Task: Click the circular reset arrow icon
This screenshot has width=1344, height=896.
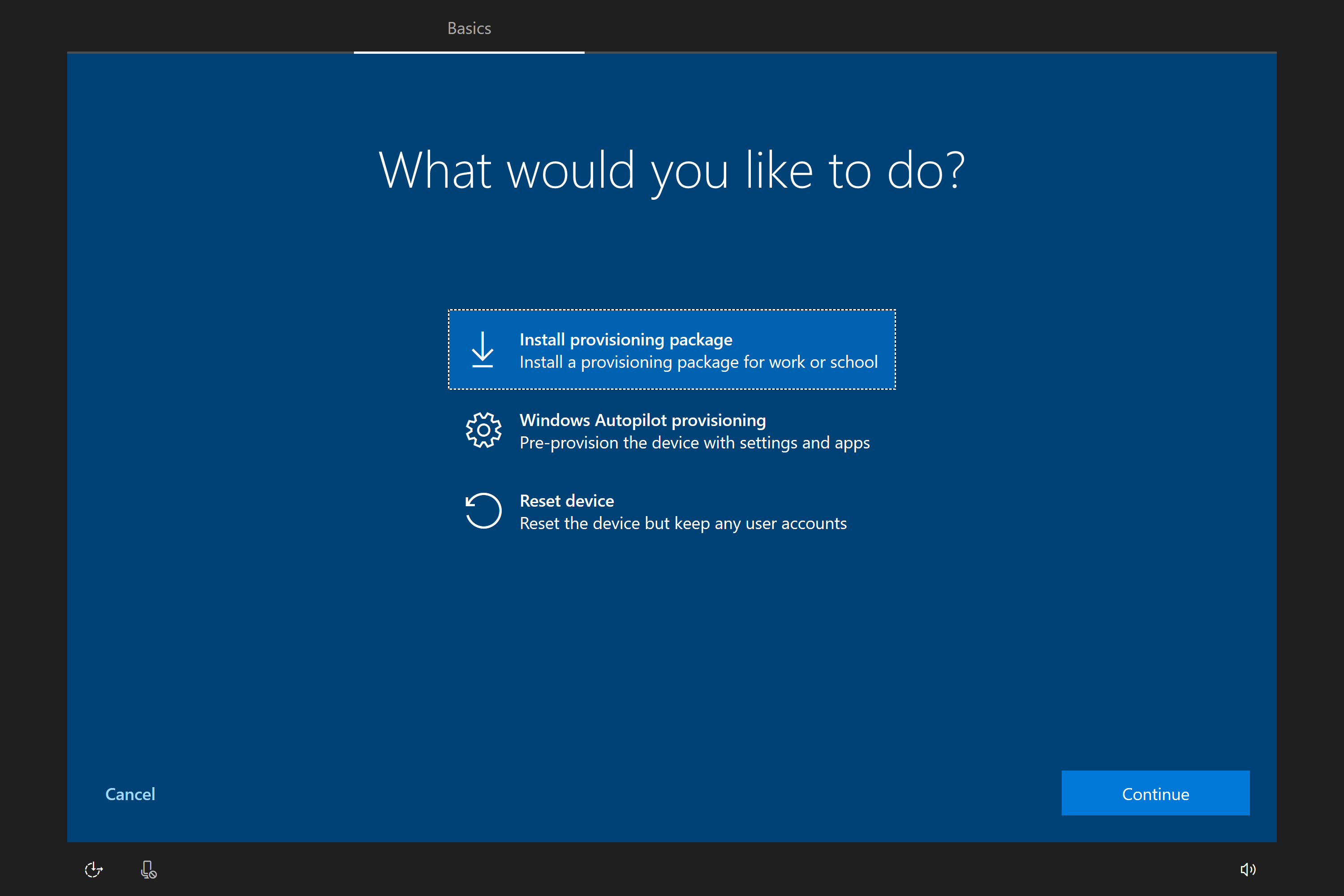Action: tap(483, 511)
